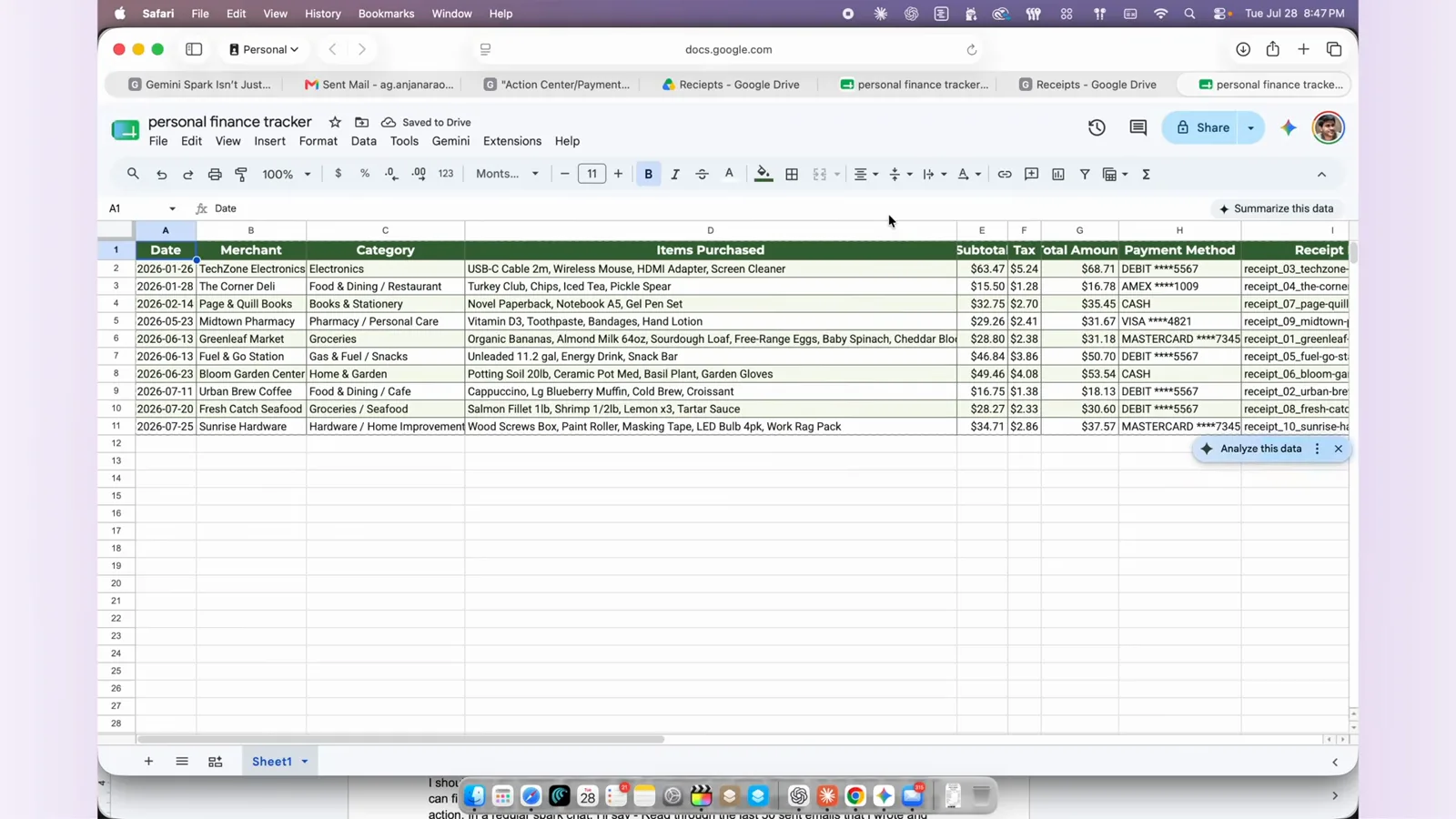
Task: Close the Analyze this data chip
Action: [1339, 449]
